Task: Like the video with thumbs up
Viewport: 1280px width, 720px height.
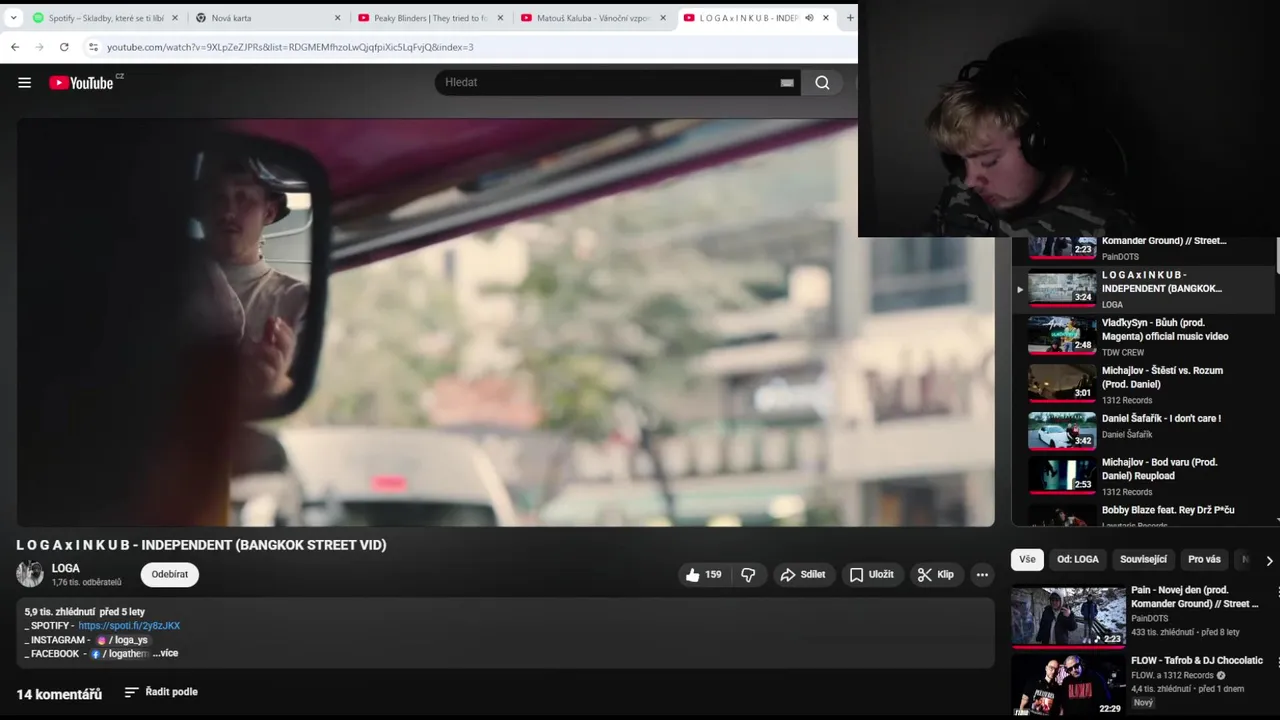Action: point(703,575)
